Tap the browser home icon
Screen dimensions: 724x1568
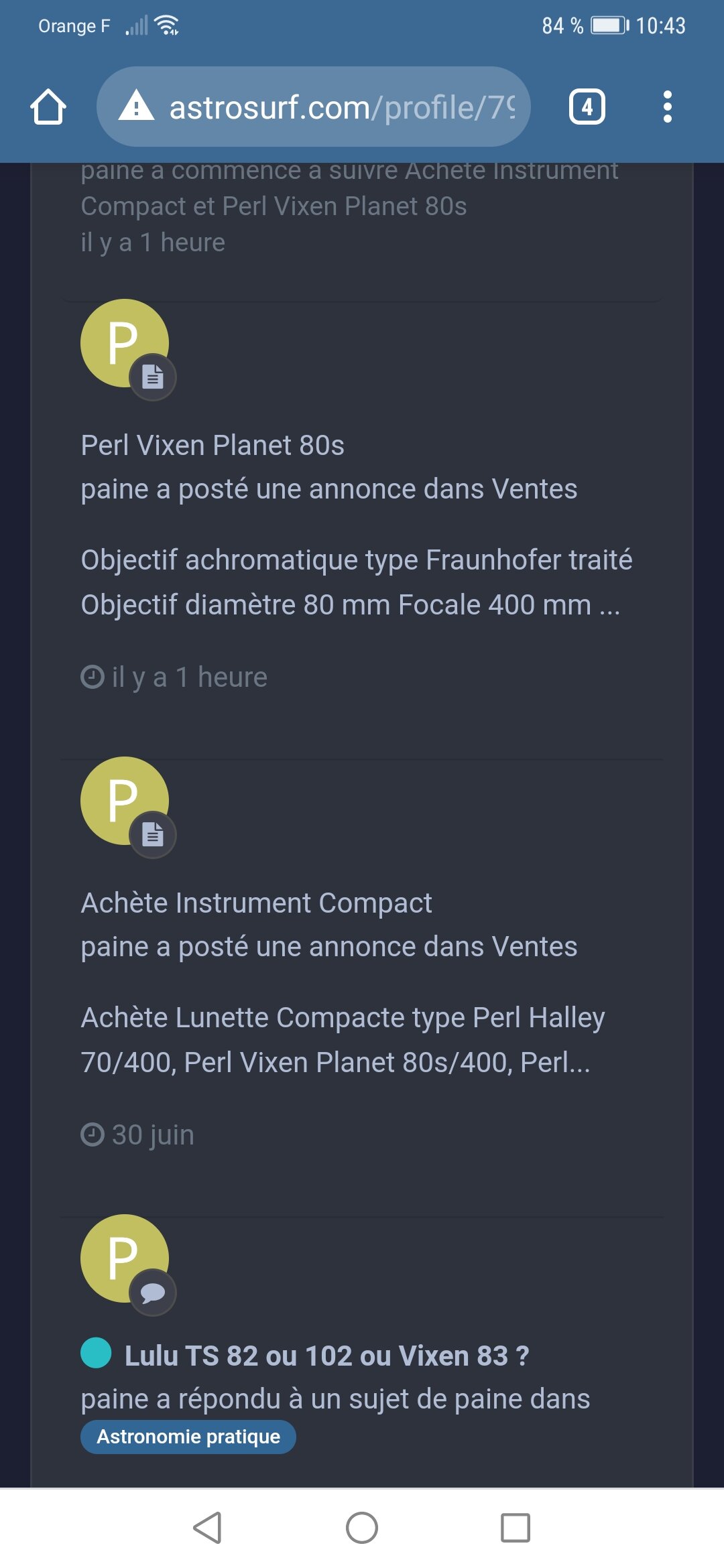(x=48, y=107)
